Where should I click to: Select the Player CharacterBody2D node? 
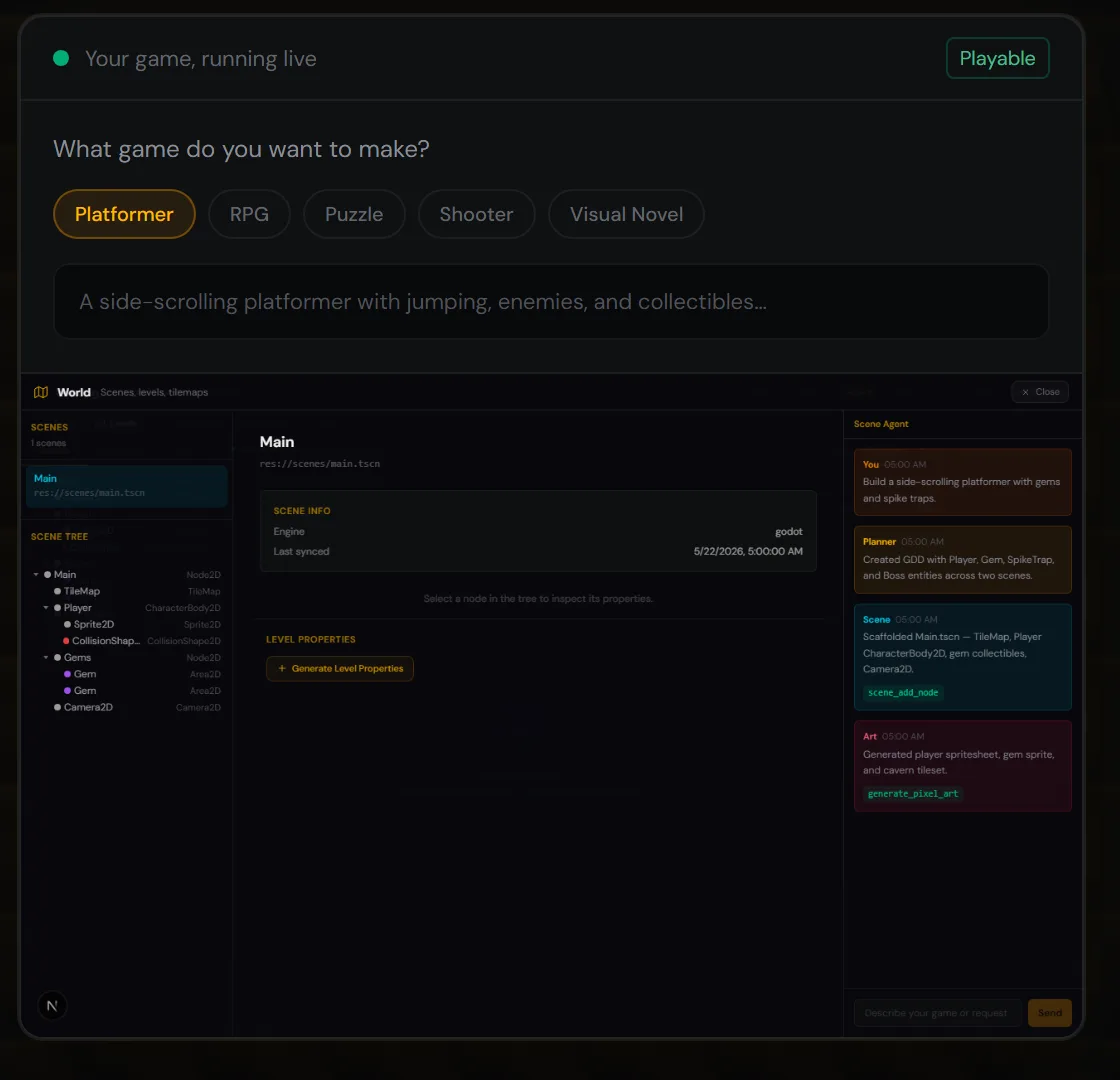click(x=126, y=608)
